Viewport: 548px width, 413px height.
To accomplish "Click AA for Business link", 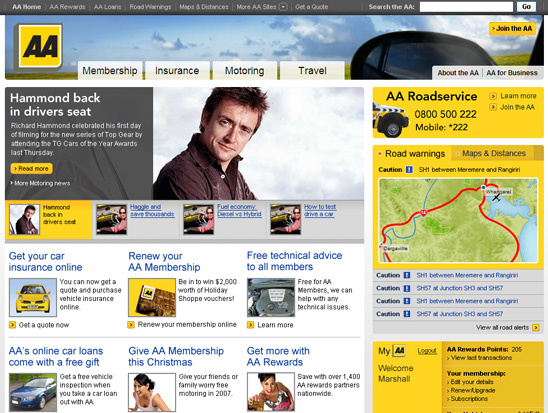I will (512, 73).
